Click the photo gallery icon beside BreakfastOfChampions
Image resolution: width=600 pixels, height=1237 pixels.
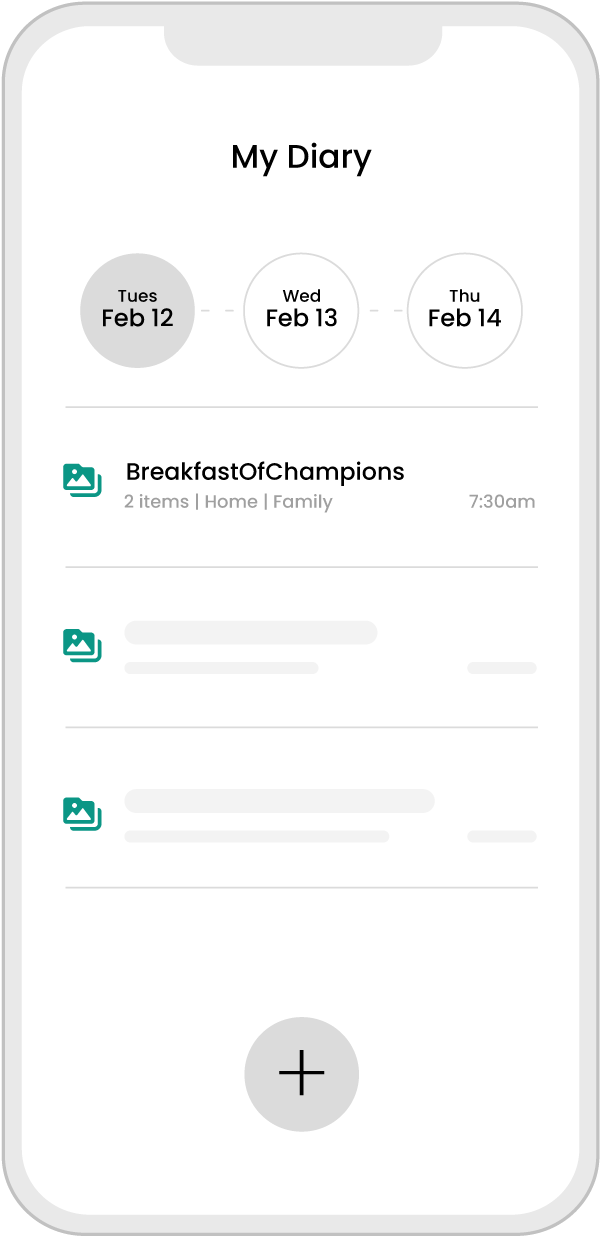click(82, 480)
